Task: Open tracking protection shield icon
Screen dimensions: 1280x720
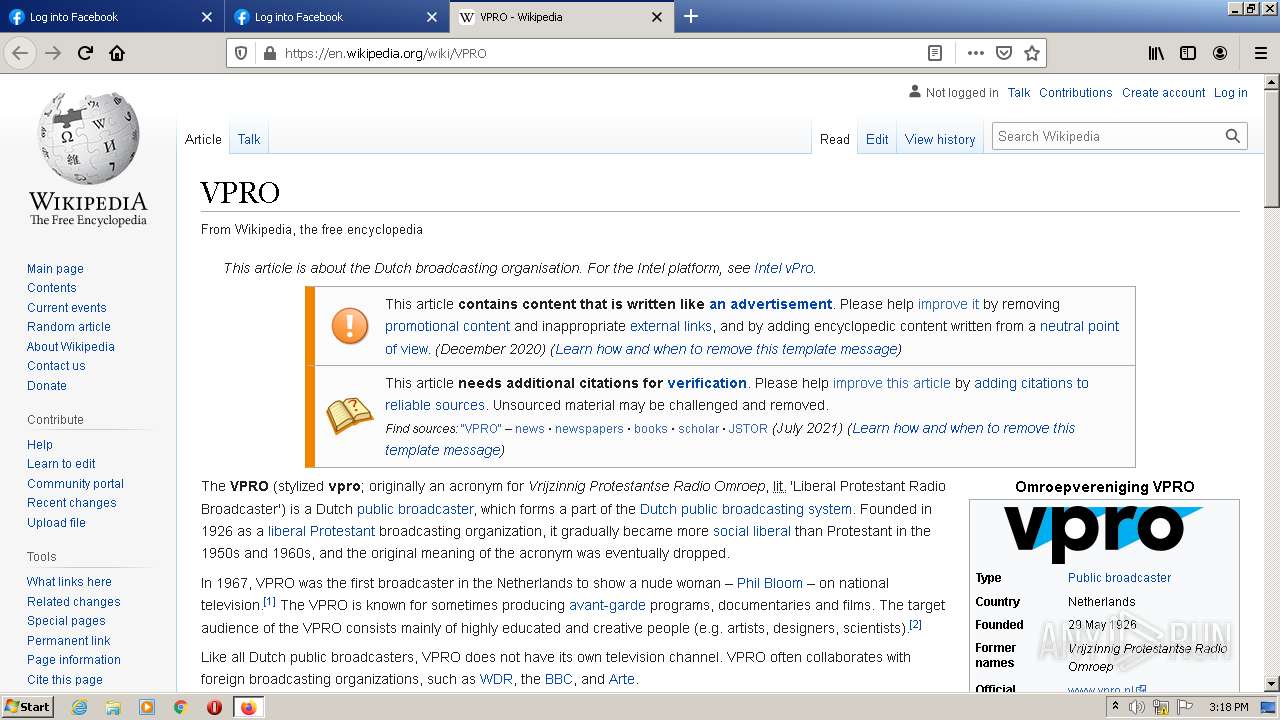Action: tap(241, 53)
